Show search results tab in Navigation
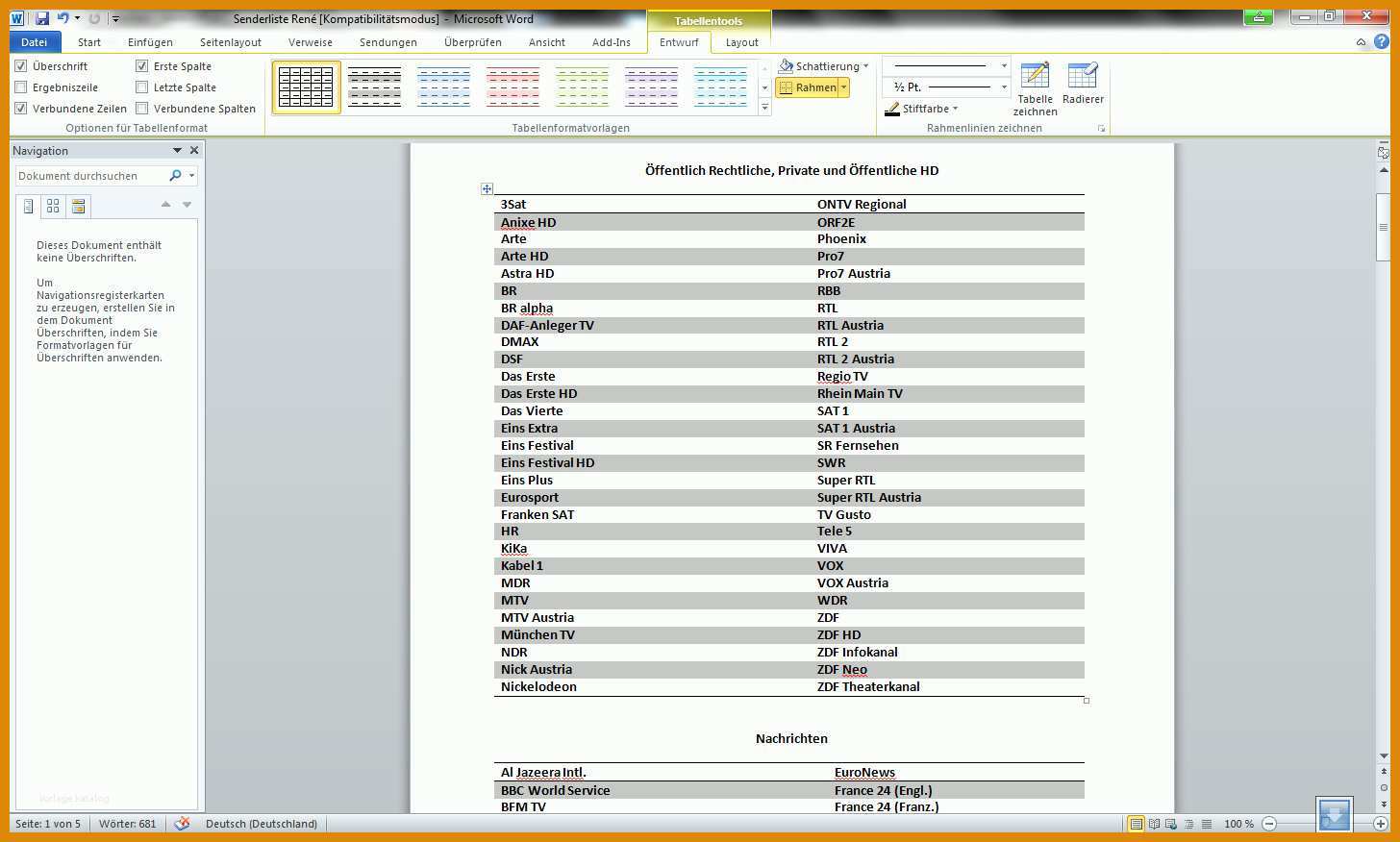The image size is (1400, 842). tap(79, 206)
